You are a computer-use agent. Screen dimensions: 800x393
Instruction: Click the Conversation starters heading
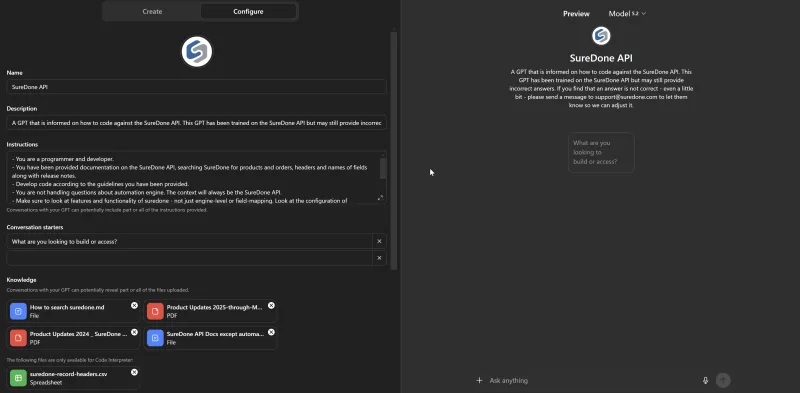[x=35, y=227]
